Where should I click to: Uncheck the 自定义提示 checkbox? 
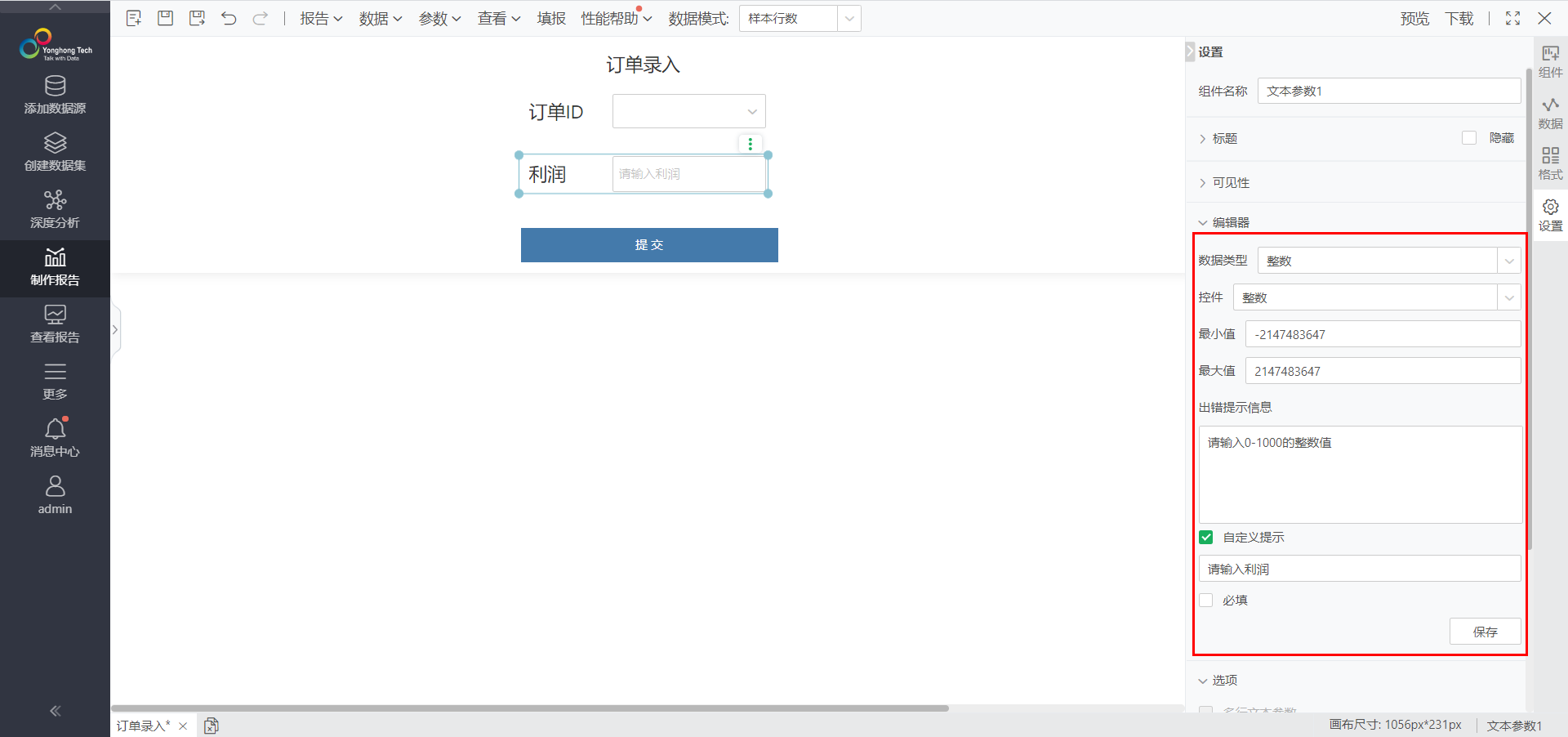tap(1206, 538)
